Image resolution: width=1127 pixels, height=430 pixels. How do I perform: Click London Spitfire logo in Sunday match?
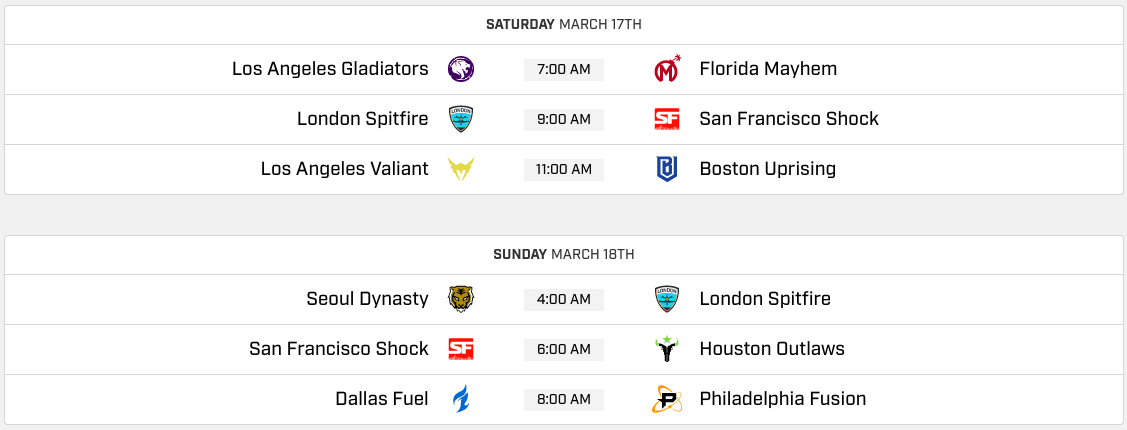tap(667, 298)
